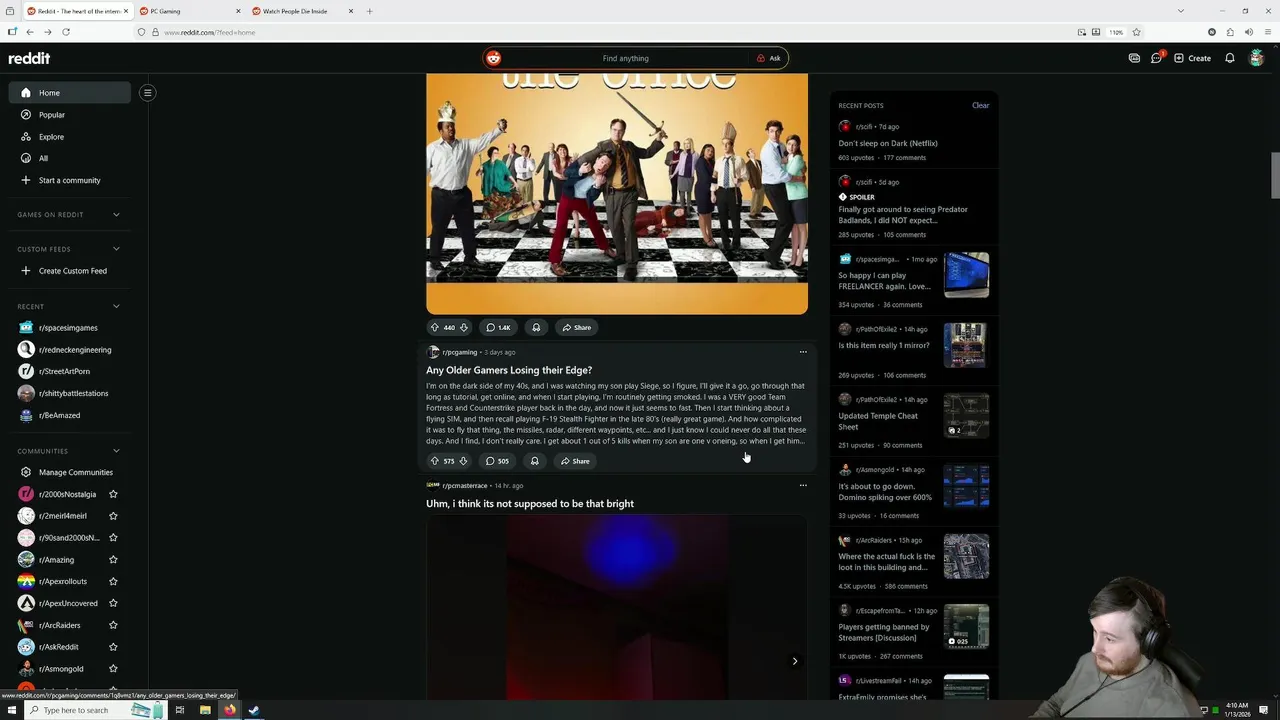Select All in the sidebar
Viewport: 1280px width, 720px height.
click(x=69, y=158)
